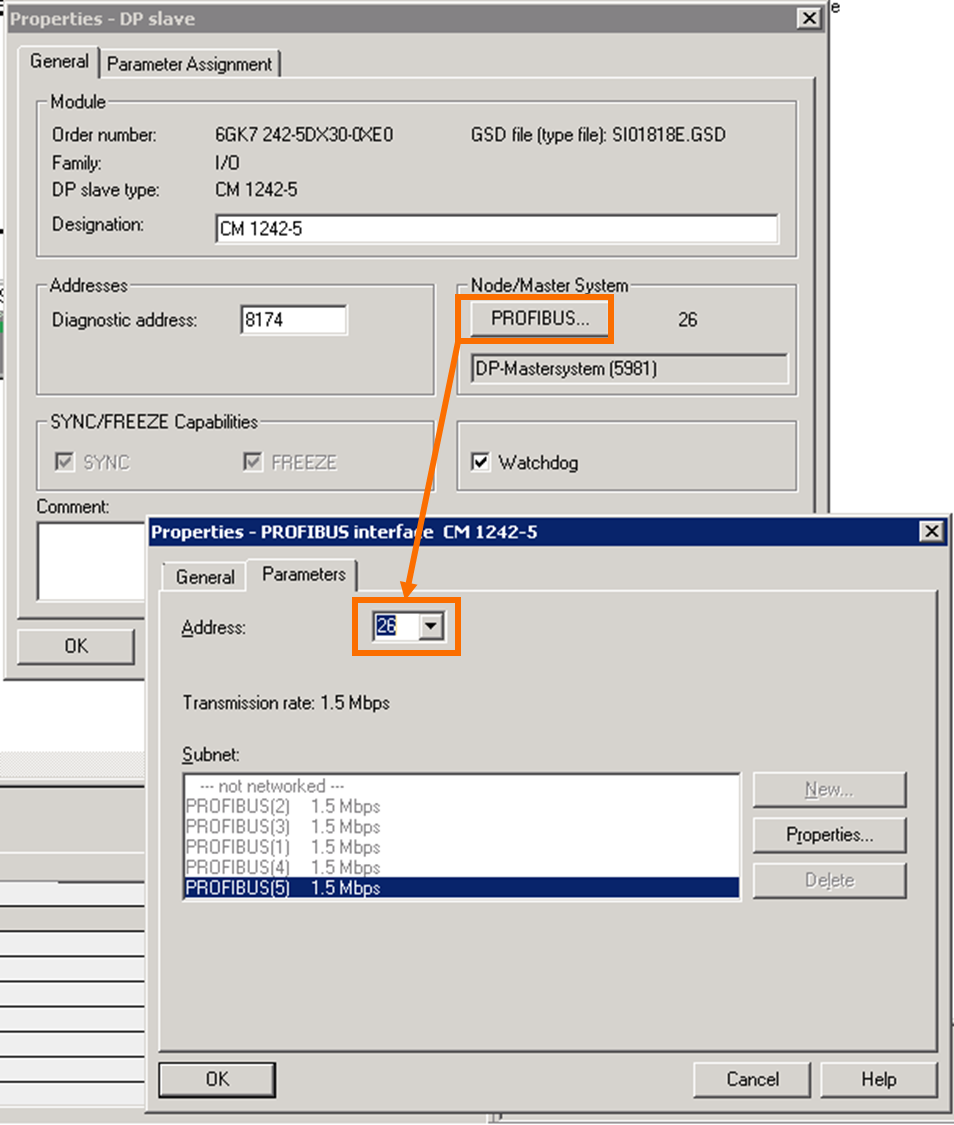Screen dimensions: 954x1125
Task: Click the Address value 26 field
Action: pos(395,626)
